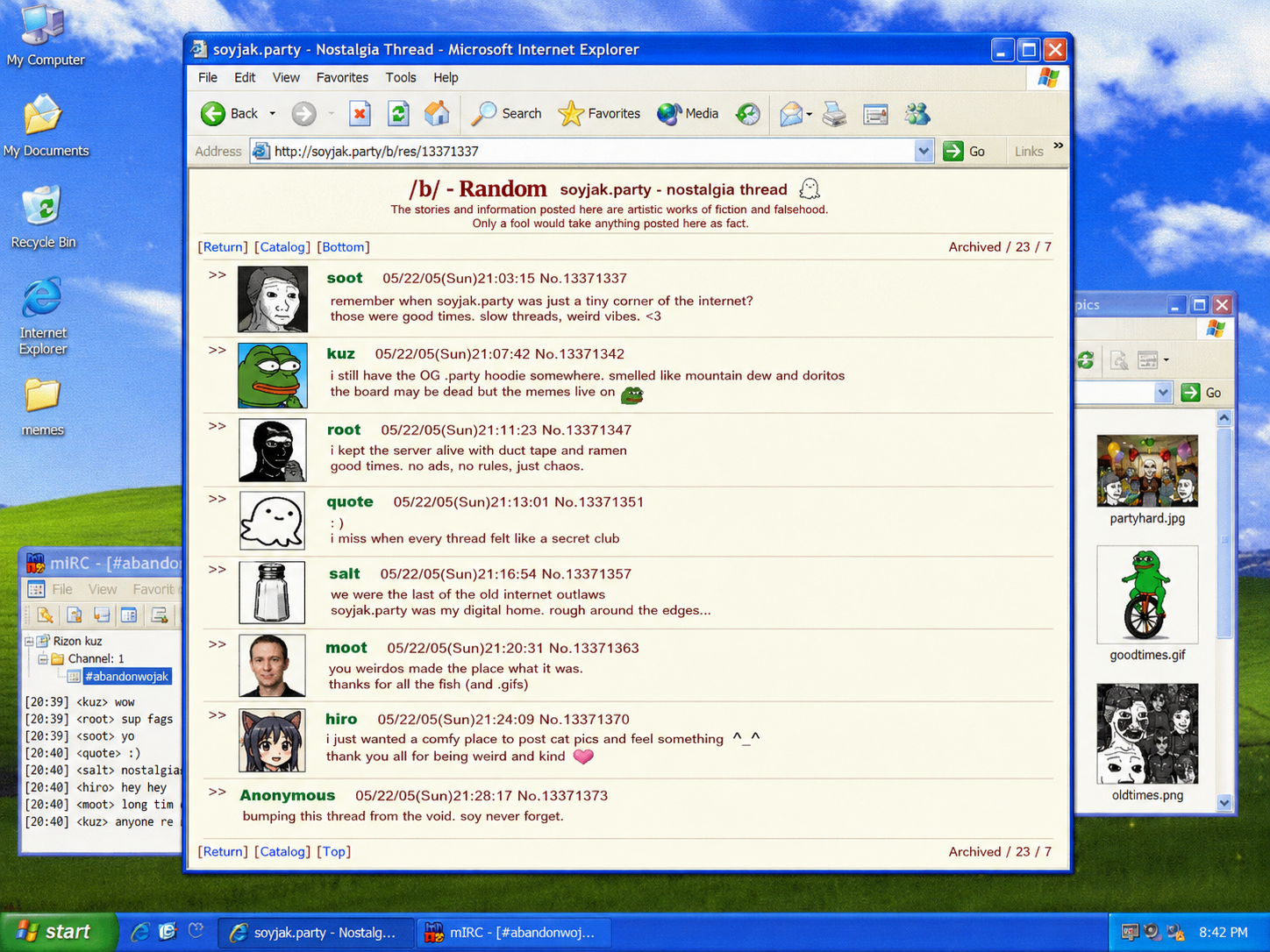Viewport: 1270px width, 952px height.
Task: Click the Go button in the pics window
Action: pos(1202,393)
